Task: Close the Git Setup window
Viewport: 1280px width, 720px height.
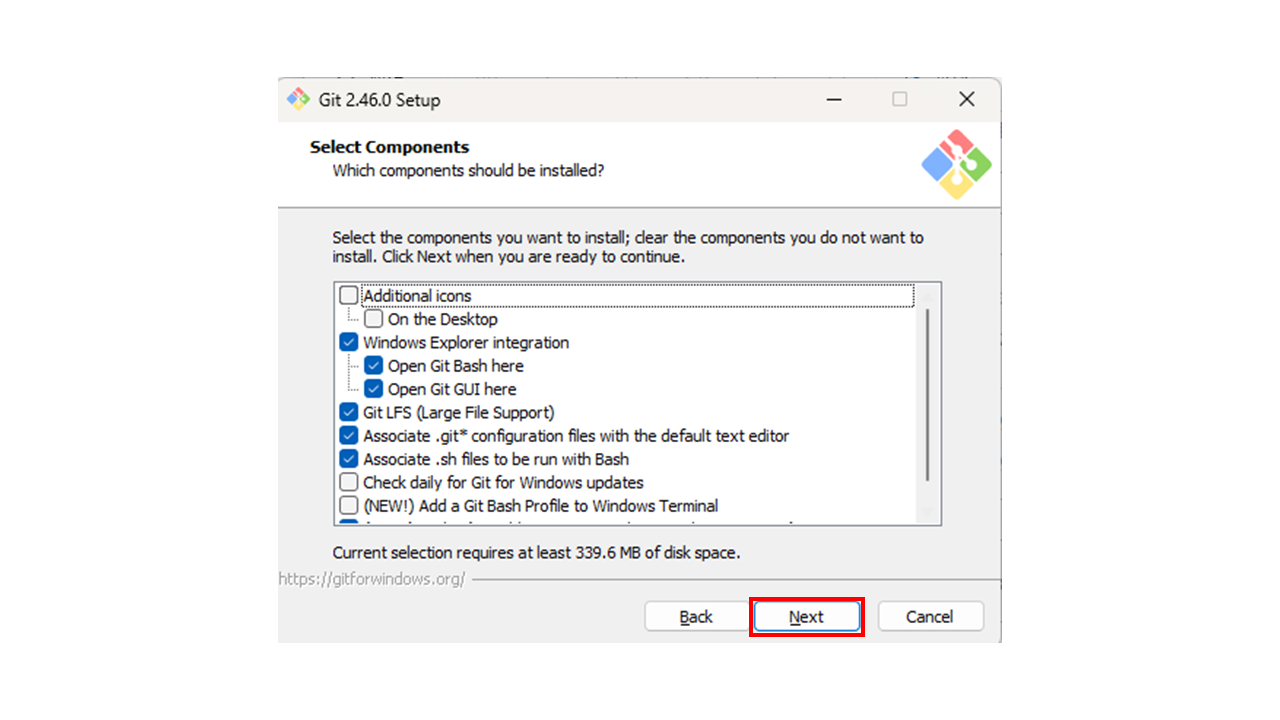Action: coord(966,99)
